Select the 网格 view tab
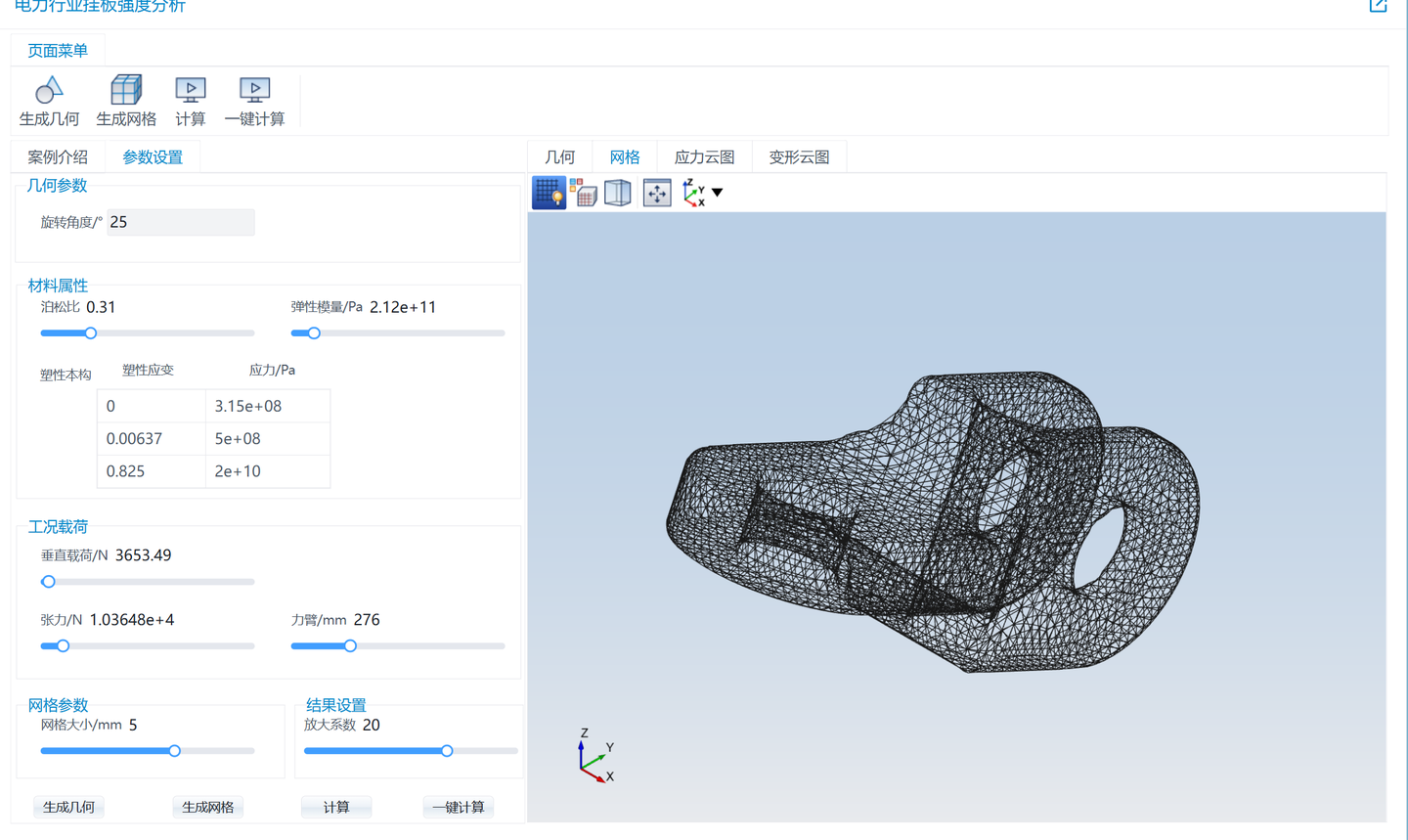 pos(625,156)
